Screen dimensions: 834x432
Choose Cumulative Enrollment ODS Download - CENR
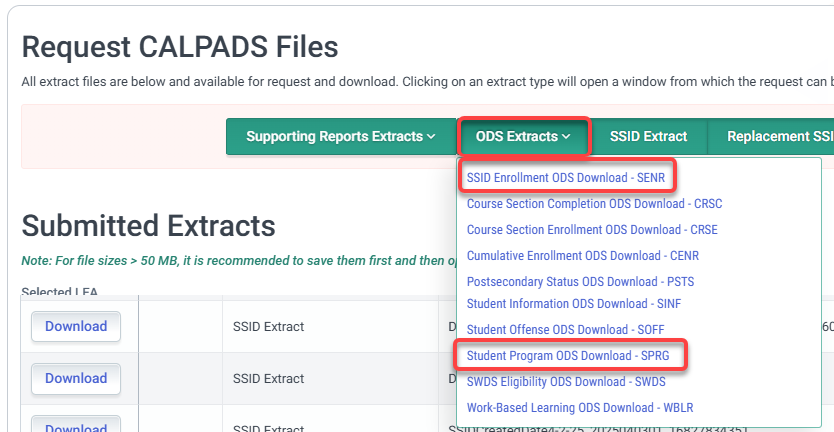(583, 256)
